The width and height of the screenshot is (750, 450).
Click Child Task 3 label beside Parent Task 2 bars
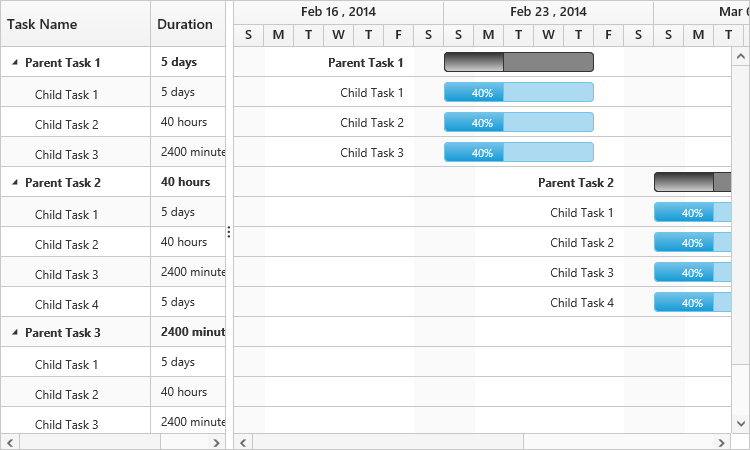tap(581, 272)
